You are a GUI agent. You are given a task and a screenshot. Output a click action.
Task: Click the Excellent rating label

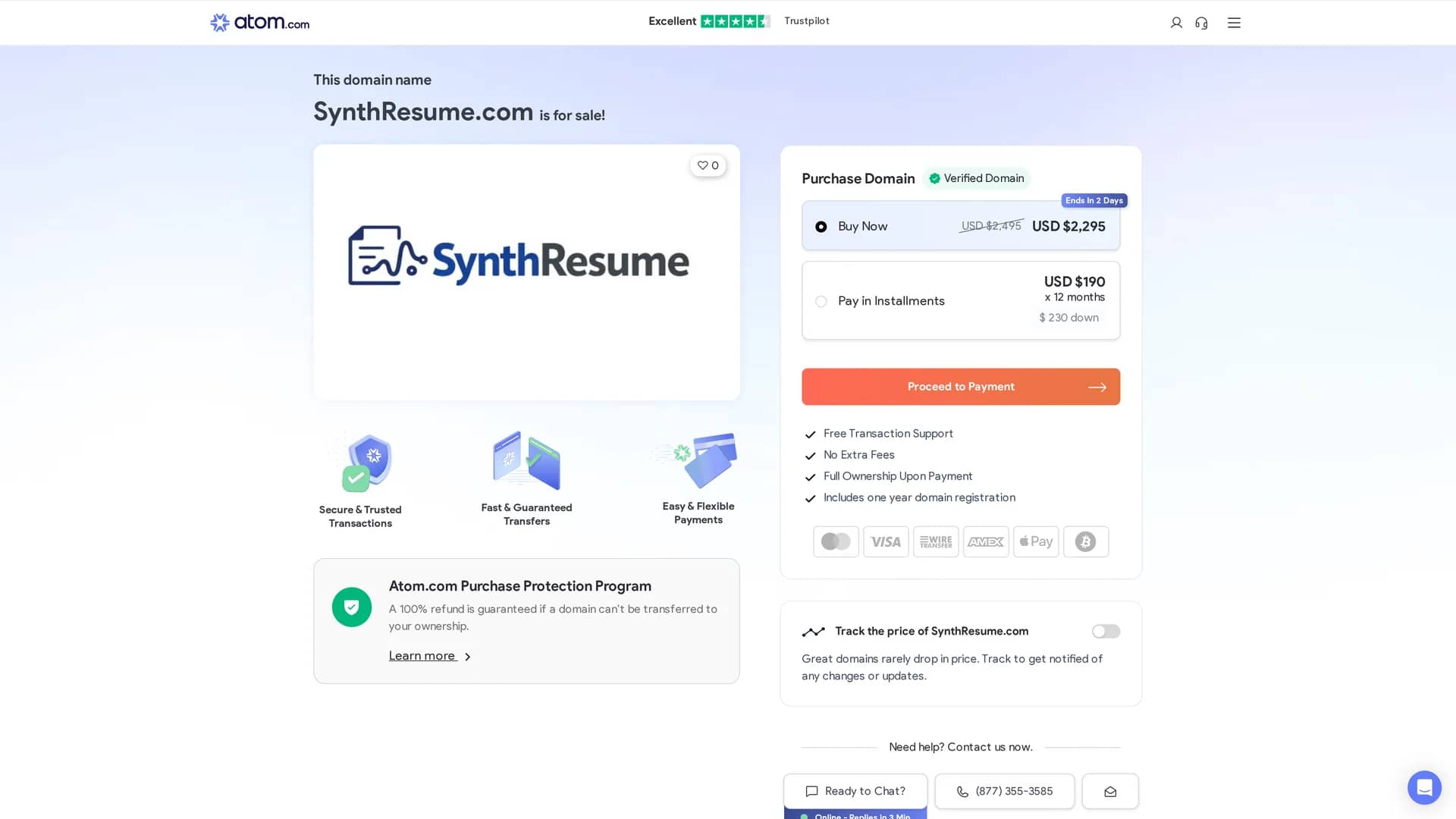pyautogui.click(x=672, y=21)
